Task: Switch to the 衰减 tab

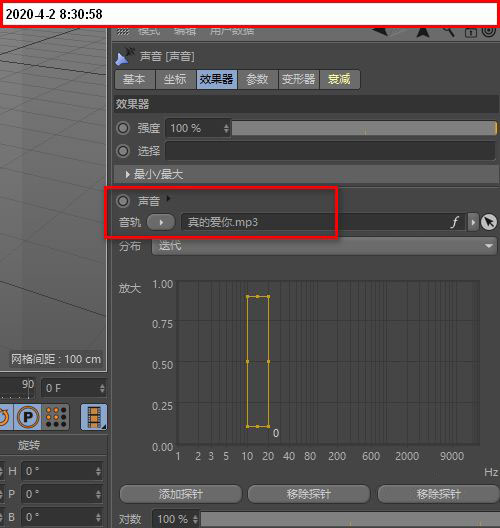Action: (340, 79)
